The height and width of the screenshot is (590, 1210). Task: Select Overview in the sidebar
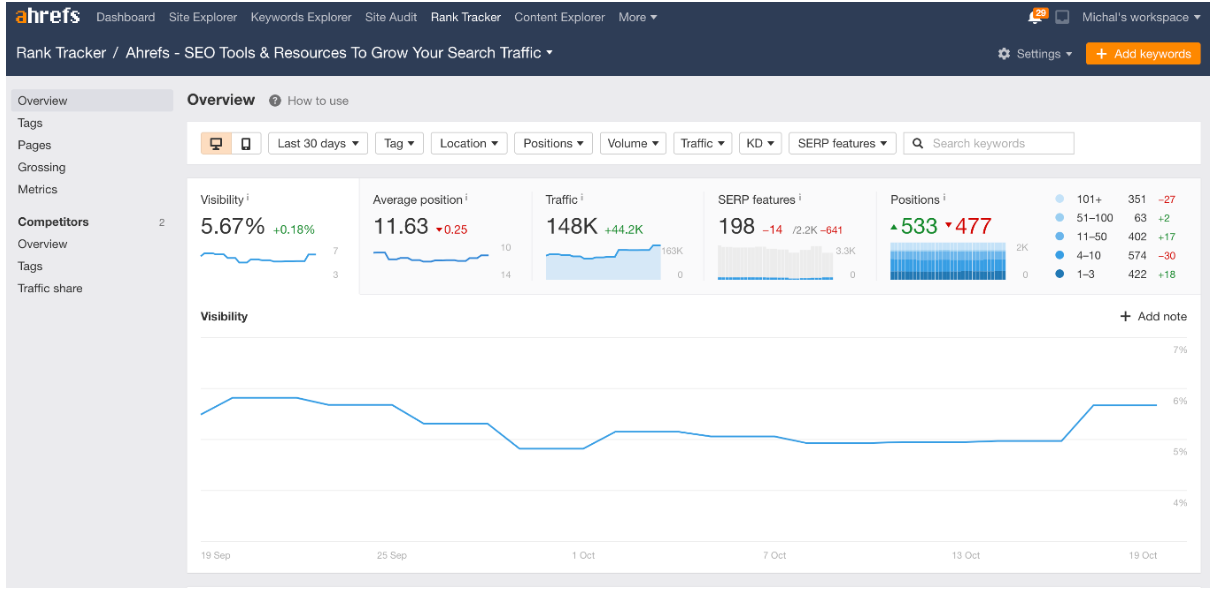pos(92,100)
